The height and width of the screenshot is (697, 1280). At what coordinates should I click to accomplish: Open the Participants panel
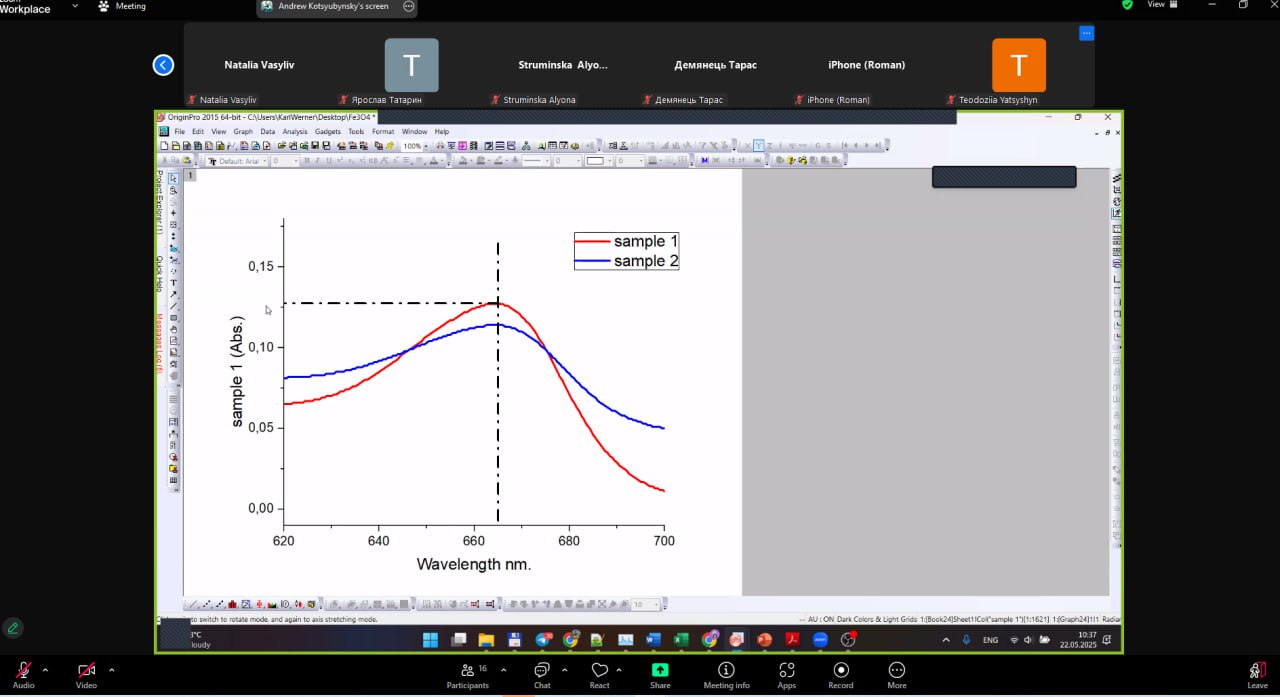coord(468,675)
